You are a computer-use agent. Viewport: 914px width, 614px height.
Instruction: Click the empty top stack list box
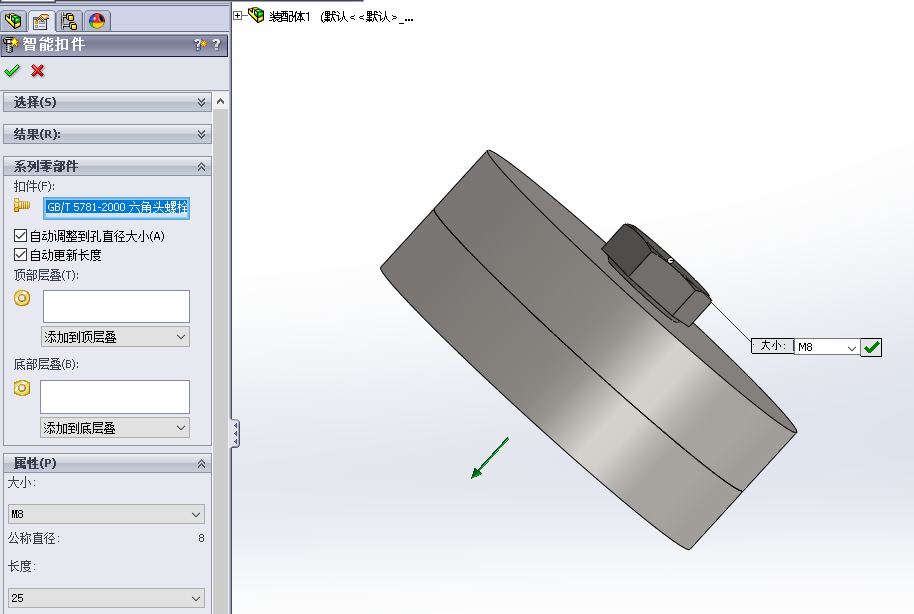click(117, 306)
